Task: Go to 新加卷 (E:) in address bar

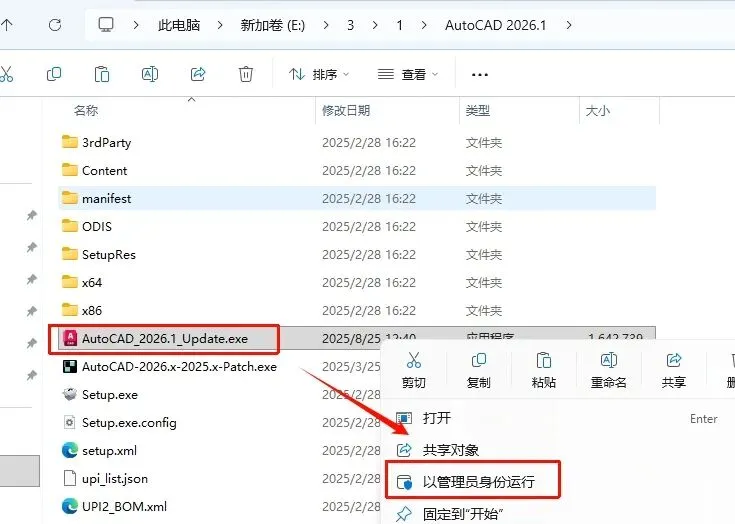Action: 273,25
